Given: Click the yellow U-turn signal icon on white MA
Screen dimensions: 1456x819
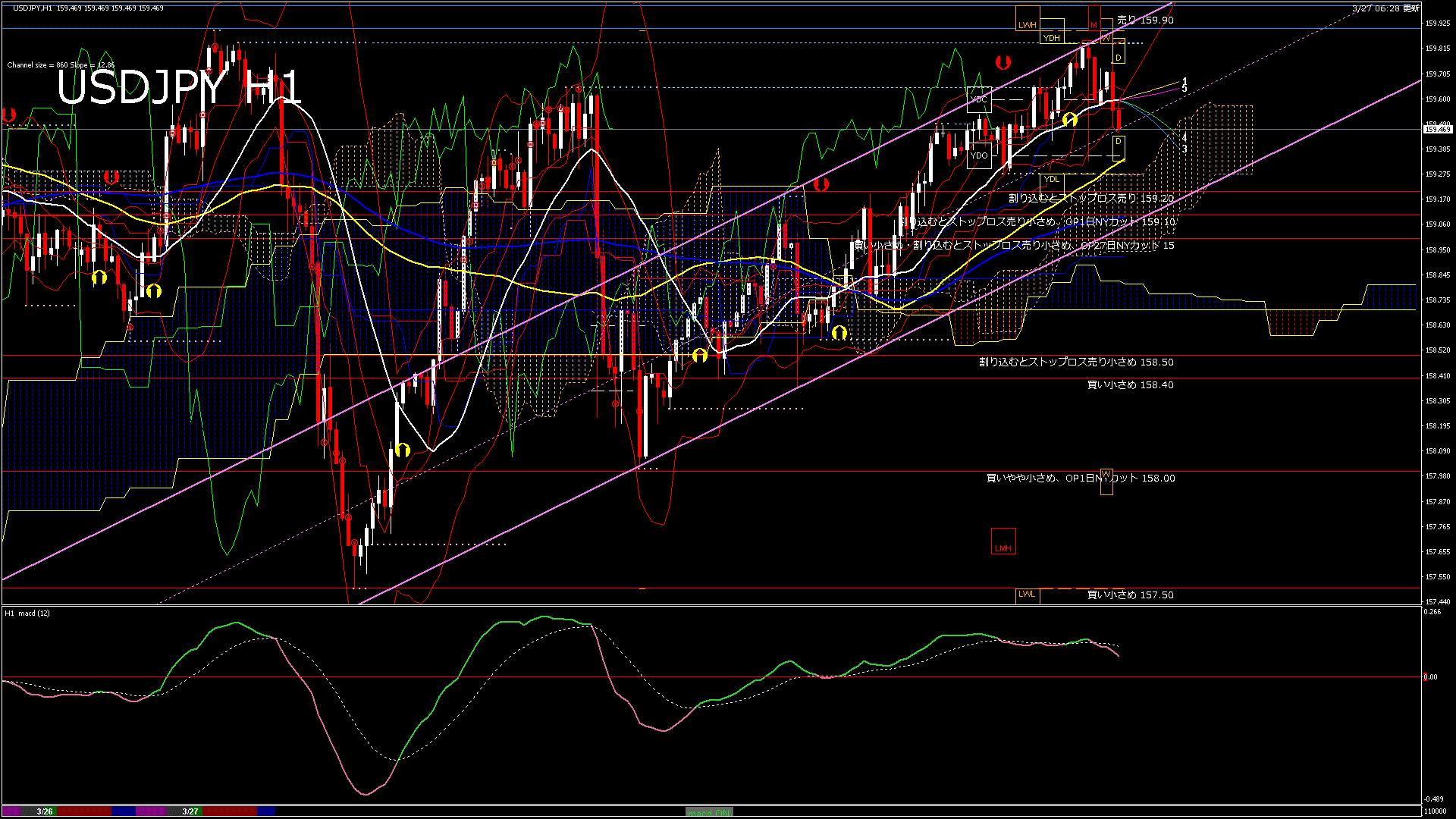Looking at the screenshot, I should coord(1070,119).
